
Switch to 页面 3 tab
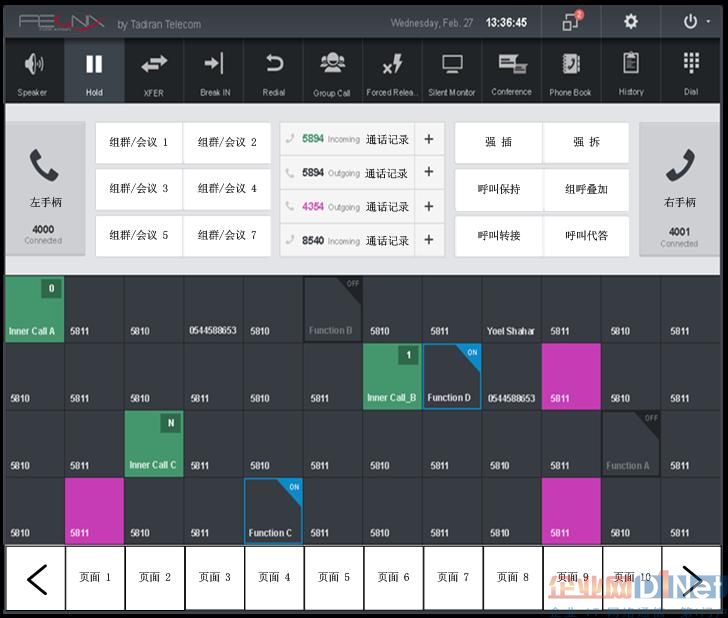coord(214,577)
